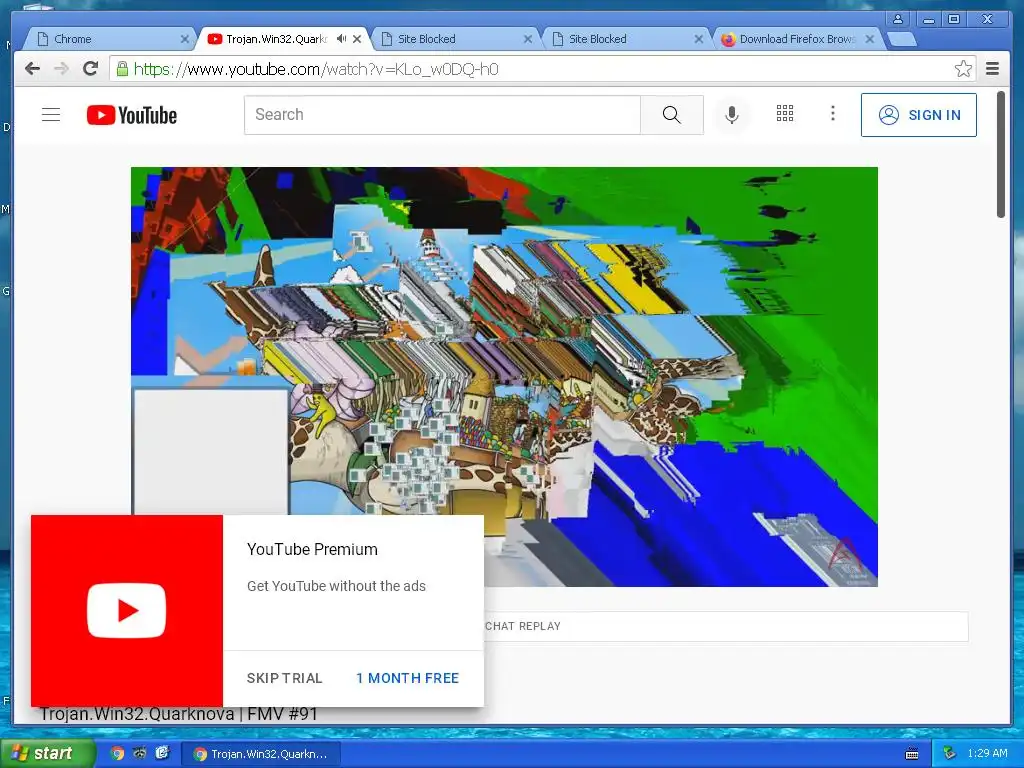Screen dimensions: 1024x768
Task: Click the Chrome profile user icon
Action: pos(898,19)
